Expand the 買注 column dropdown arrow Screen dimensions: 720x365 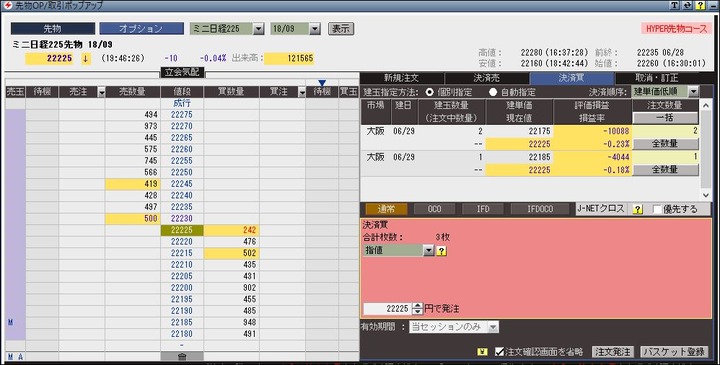click(x=301, y=92)
